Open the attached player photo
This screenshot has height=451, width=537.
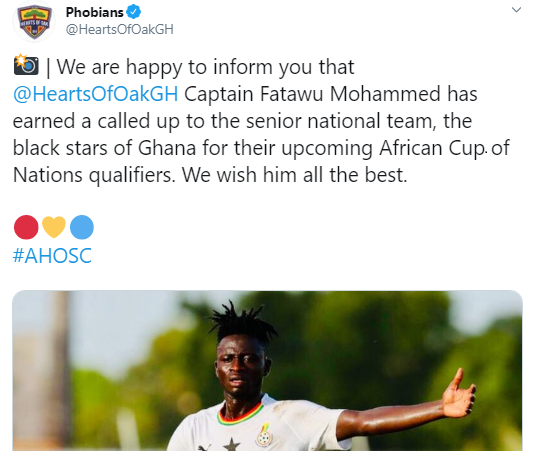tap(267, 371)
